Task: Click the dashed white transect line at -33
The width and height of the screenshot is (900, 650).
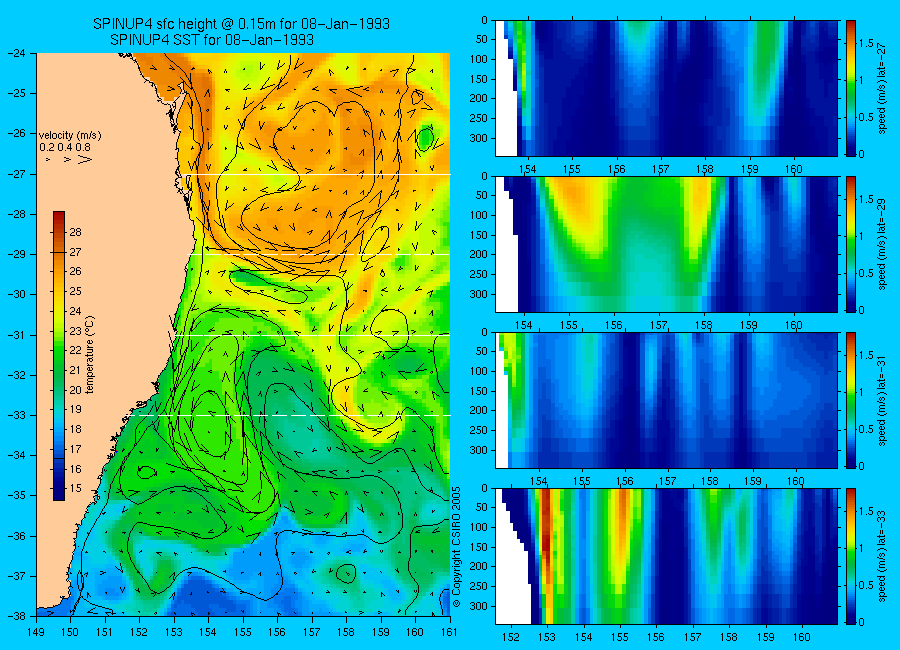Action: [x=293, y=415]
